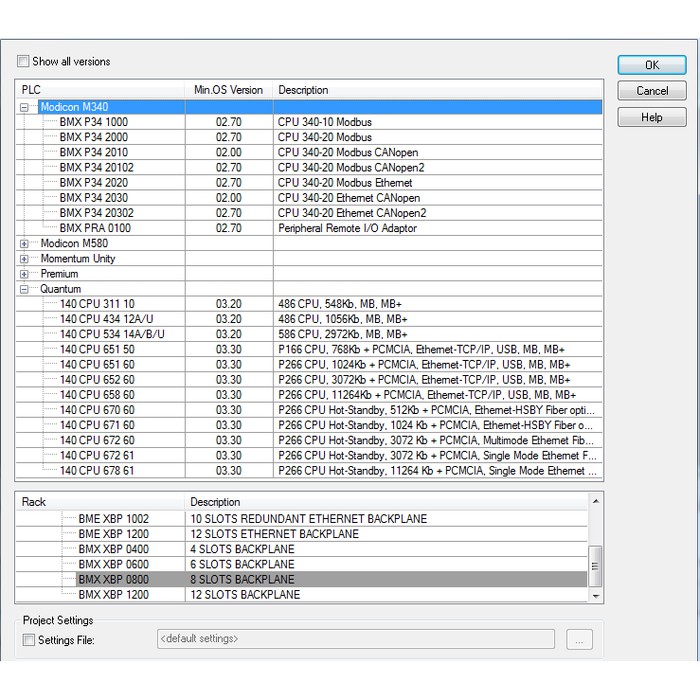This screenshot has height=700, width=700.
Task: Expand the Modicon M580 node
Action: point(25,243)
